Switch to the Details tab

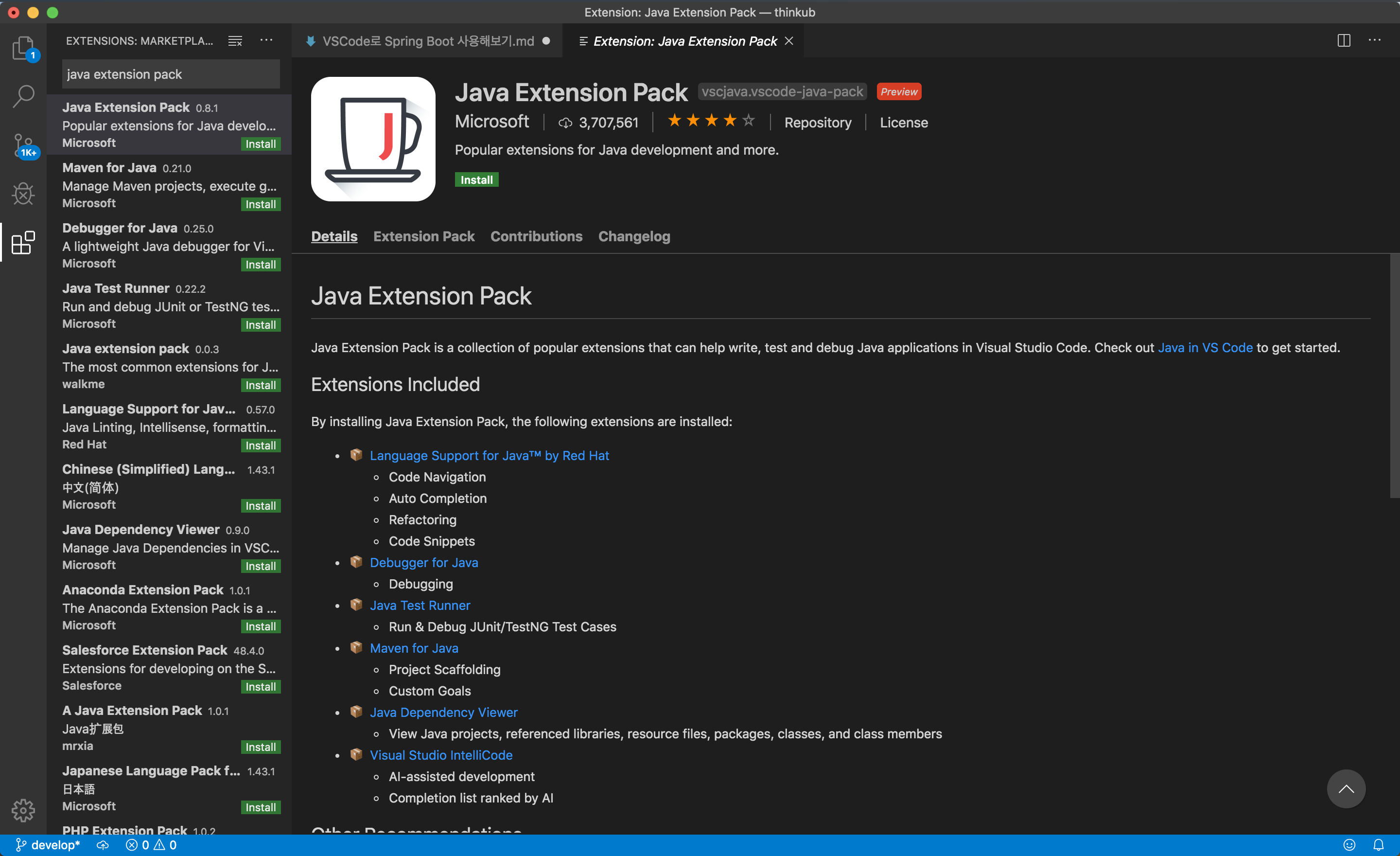point(334,236)
